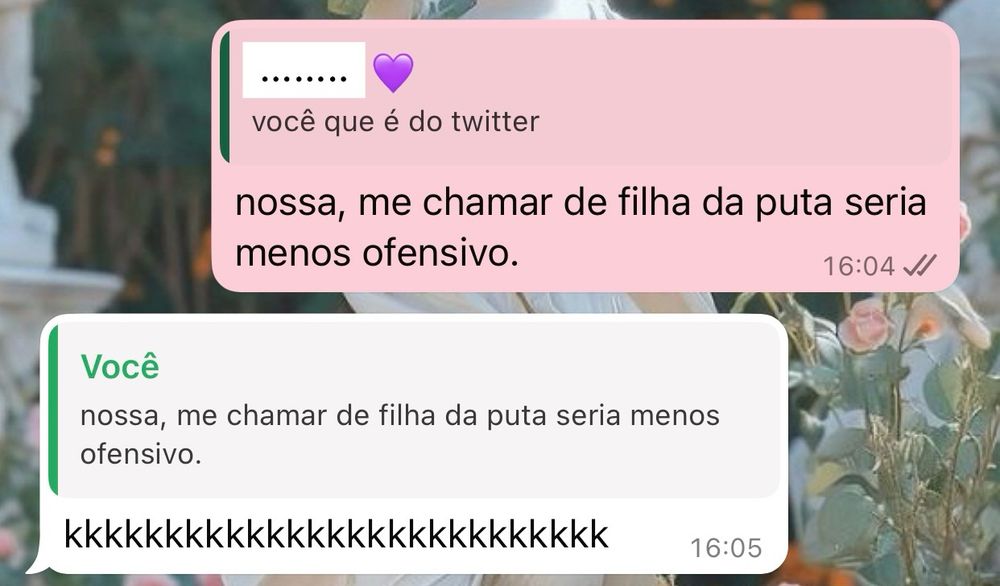
Task: Click the word "twitter" in the quote
Action: (496, 122)
